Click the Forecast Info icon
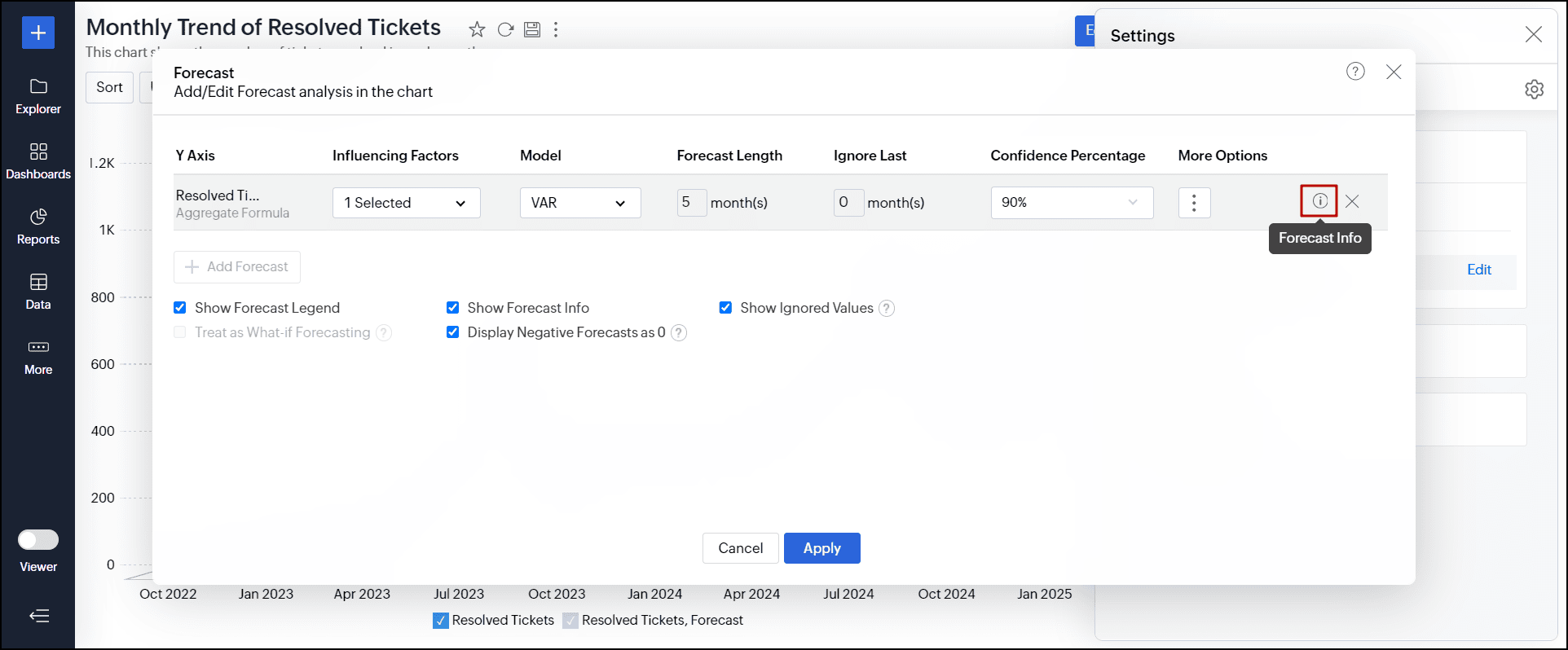Screen dimensions: 1568x650 tap(1319, 201)
